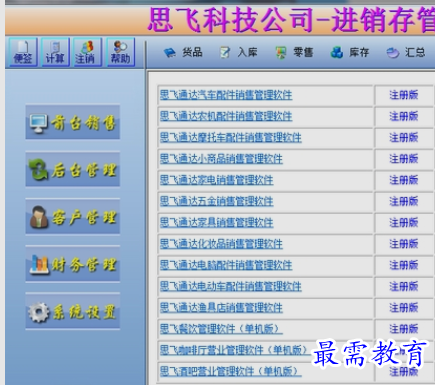
Task: Open the 入库 stock-in menu
Action: click(x=239, y=53)
